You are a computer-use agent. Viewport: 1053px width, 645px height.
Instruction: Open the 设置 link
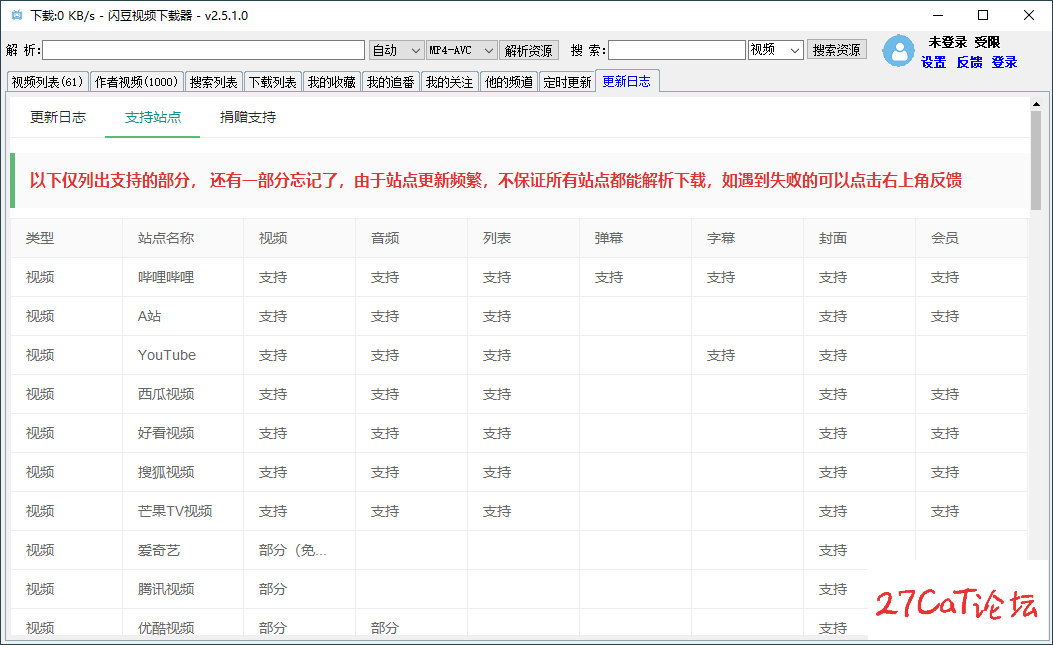(934, 62)
